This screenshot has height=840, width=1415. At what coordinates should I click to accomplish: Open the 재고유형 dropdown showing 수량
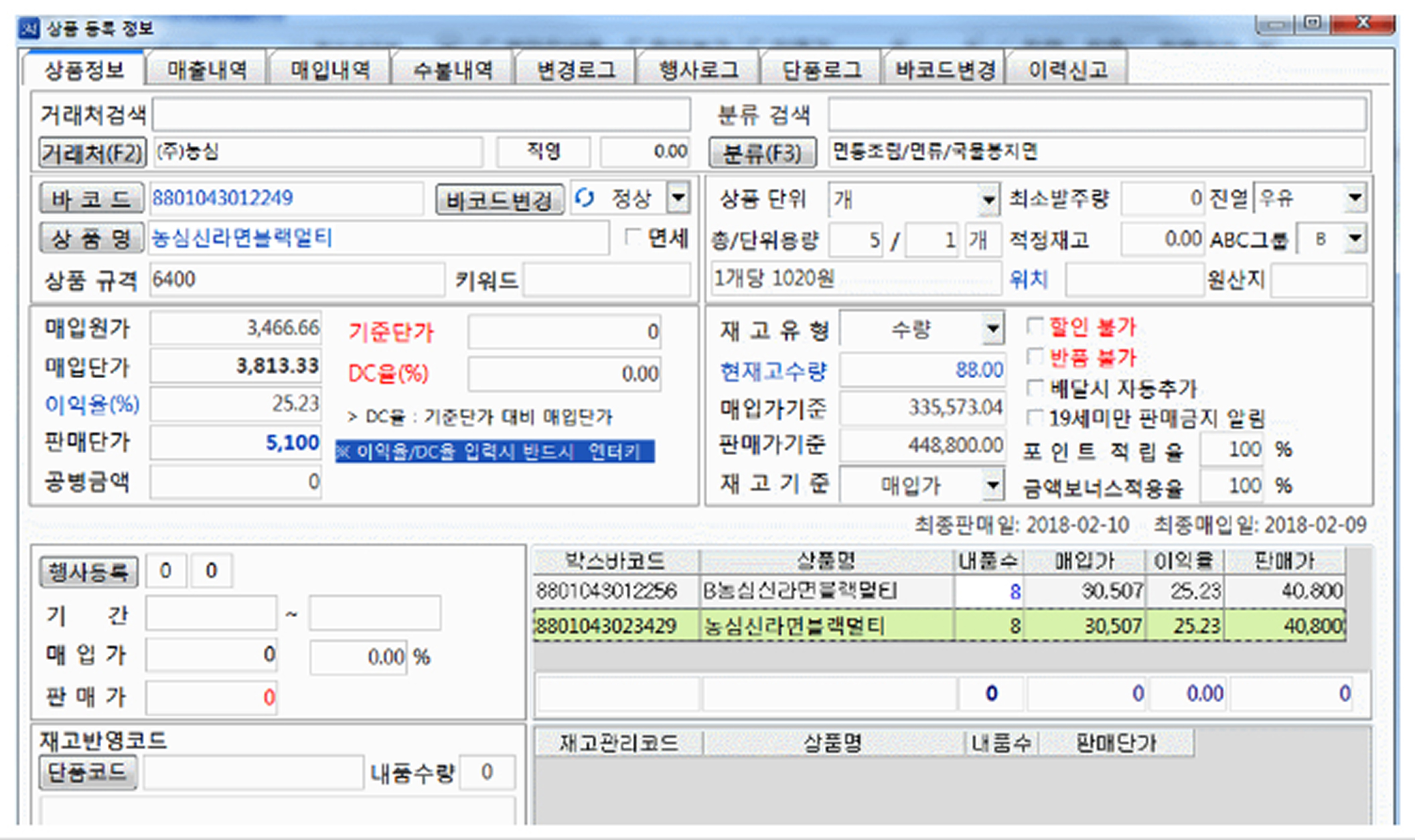[x=994, y=329]
